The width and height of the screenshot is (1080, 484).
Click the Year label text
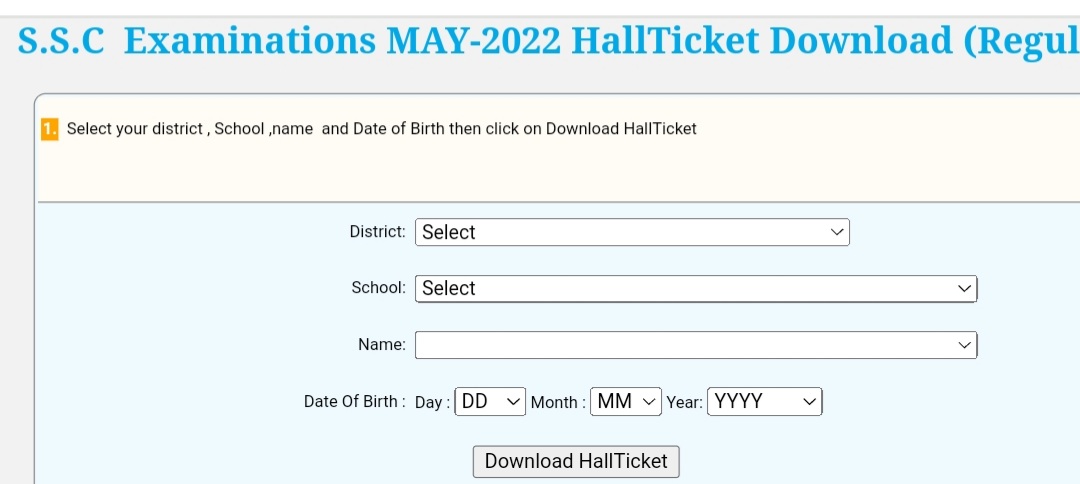pos(684,402)
